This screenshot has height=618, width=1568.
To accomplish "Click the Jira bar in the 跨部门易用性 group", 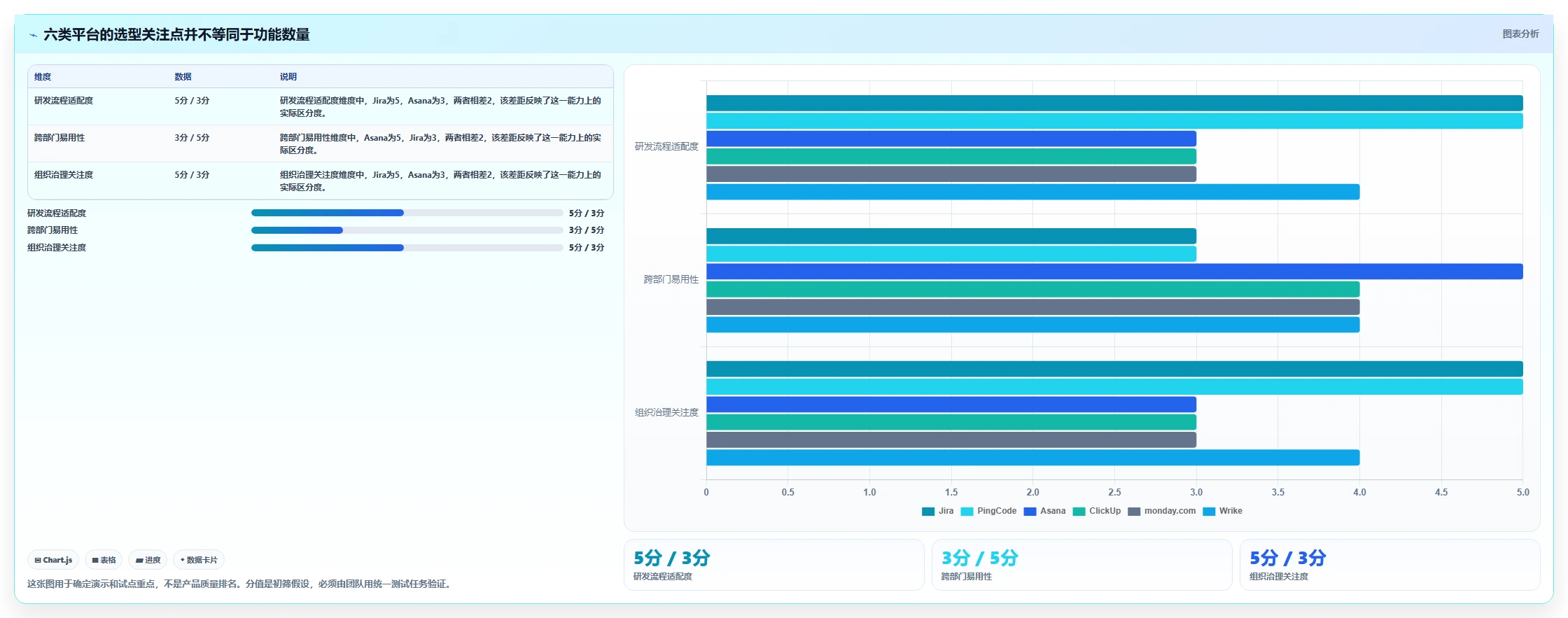I will pyautogui.click(x=951, y=236).
